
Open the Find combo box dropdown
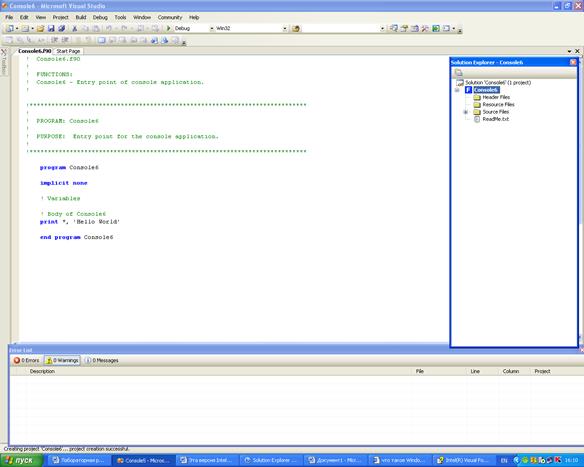[x=382, y=28]
